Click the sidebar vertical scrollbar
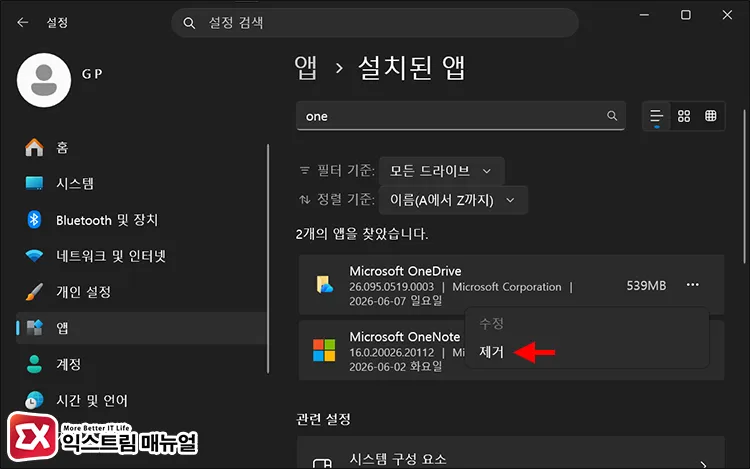 coord(268,258)
